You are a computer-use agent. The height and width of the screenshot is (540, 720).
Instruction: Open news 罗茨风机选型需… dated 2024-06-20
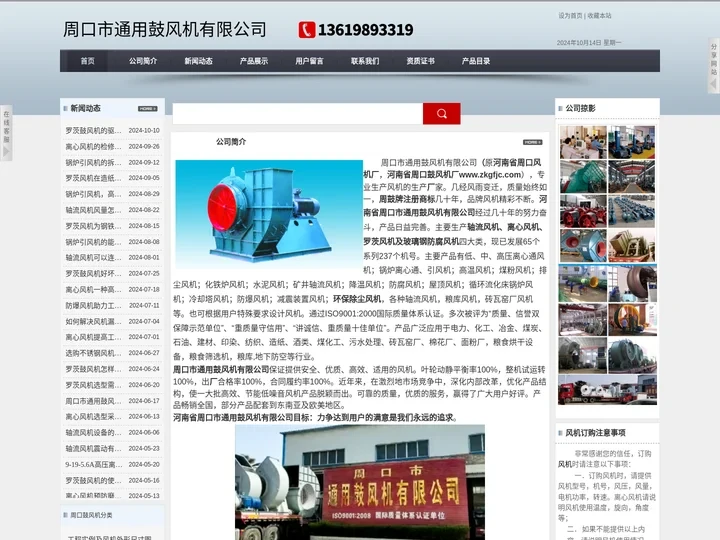point(93,385)
